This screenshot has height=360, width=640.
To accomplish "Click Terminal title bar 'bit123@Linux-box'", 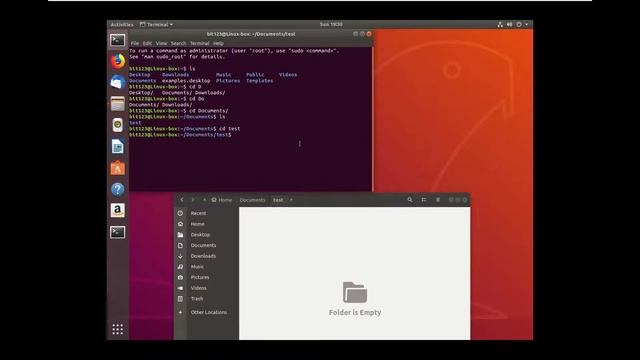I will [x=251, y=34].
